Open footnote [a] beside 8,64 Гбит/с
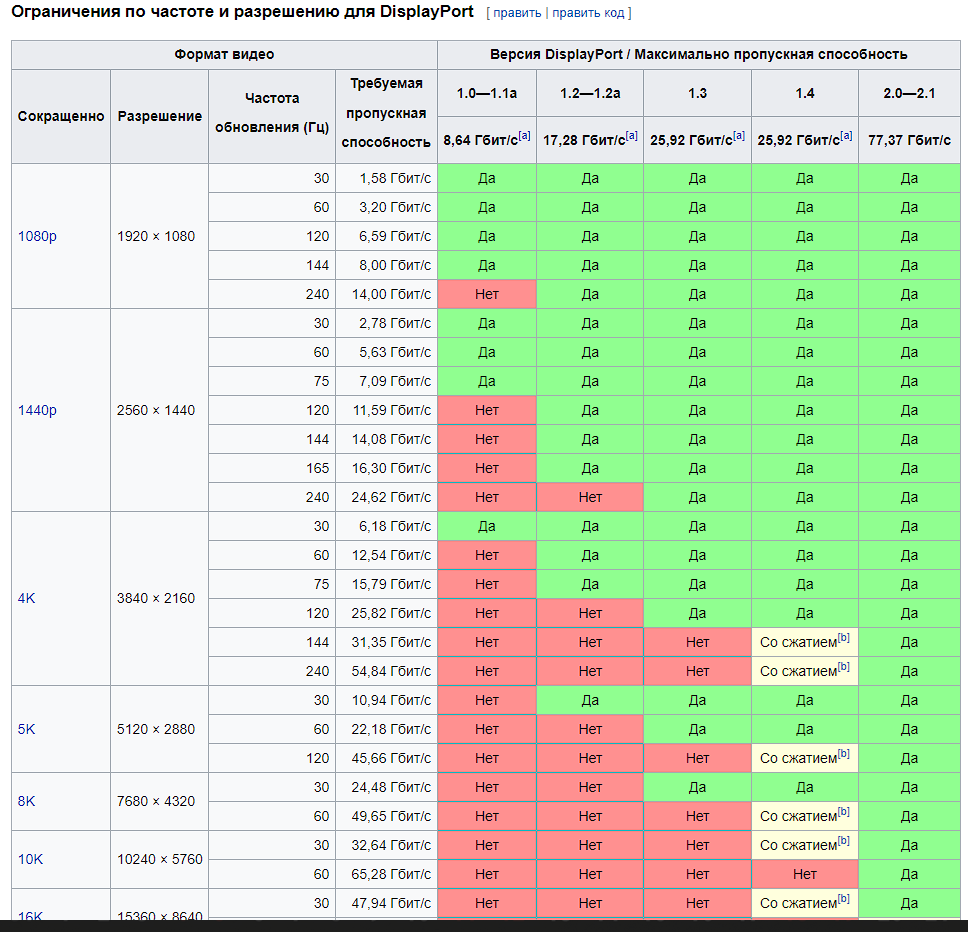 (x=525, y=136)
